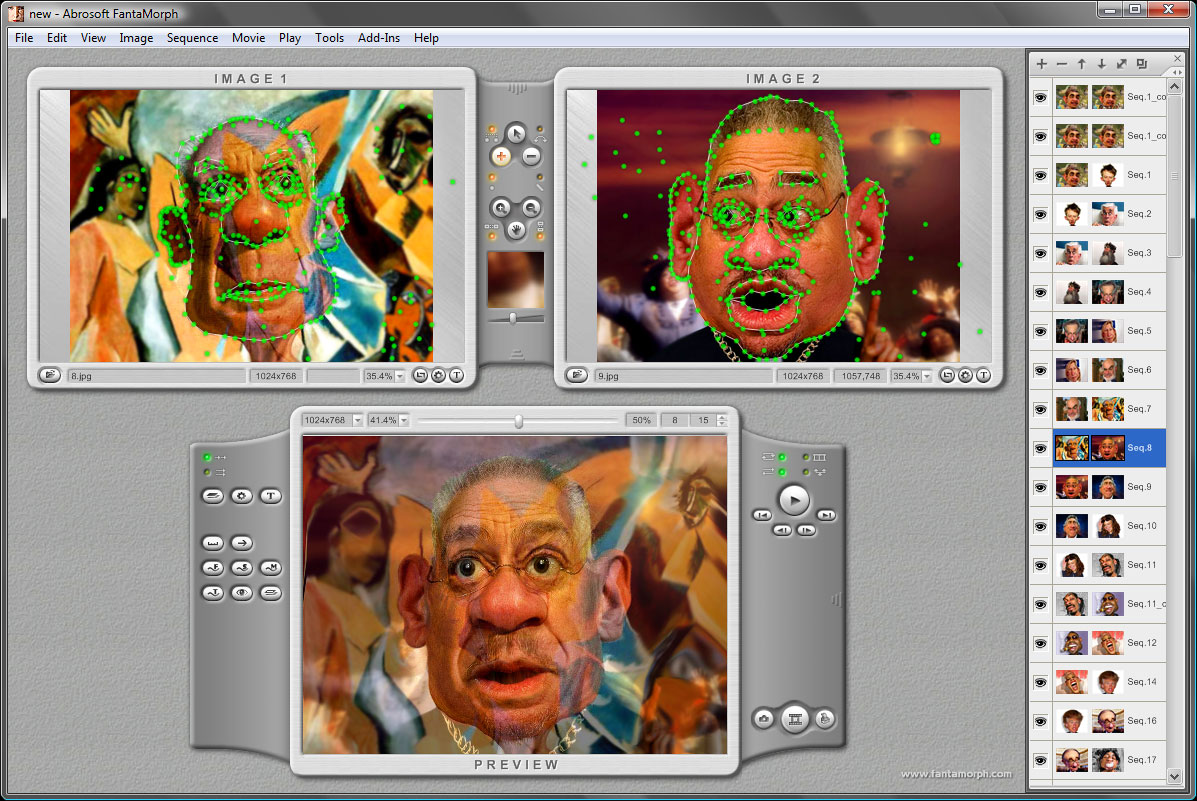Increase frame count stepper up arrow
1197x801 pixels.
pyautogui.click(x=721, y=417)
